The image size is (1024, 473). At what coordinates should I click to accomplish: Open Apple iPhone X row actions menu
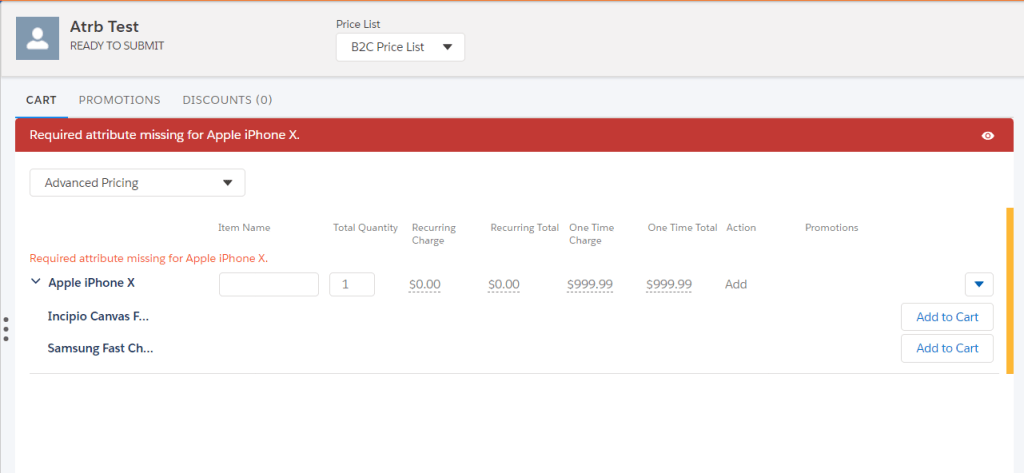click(x=979, y=284)
